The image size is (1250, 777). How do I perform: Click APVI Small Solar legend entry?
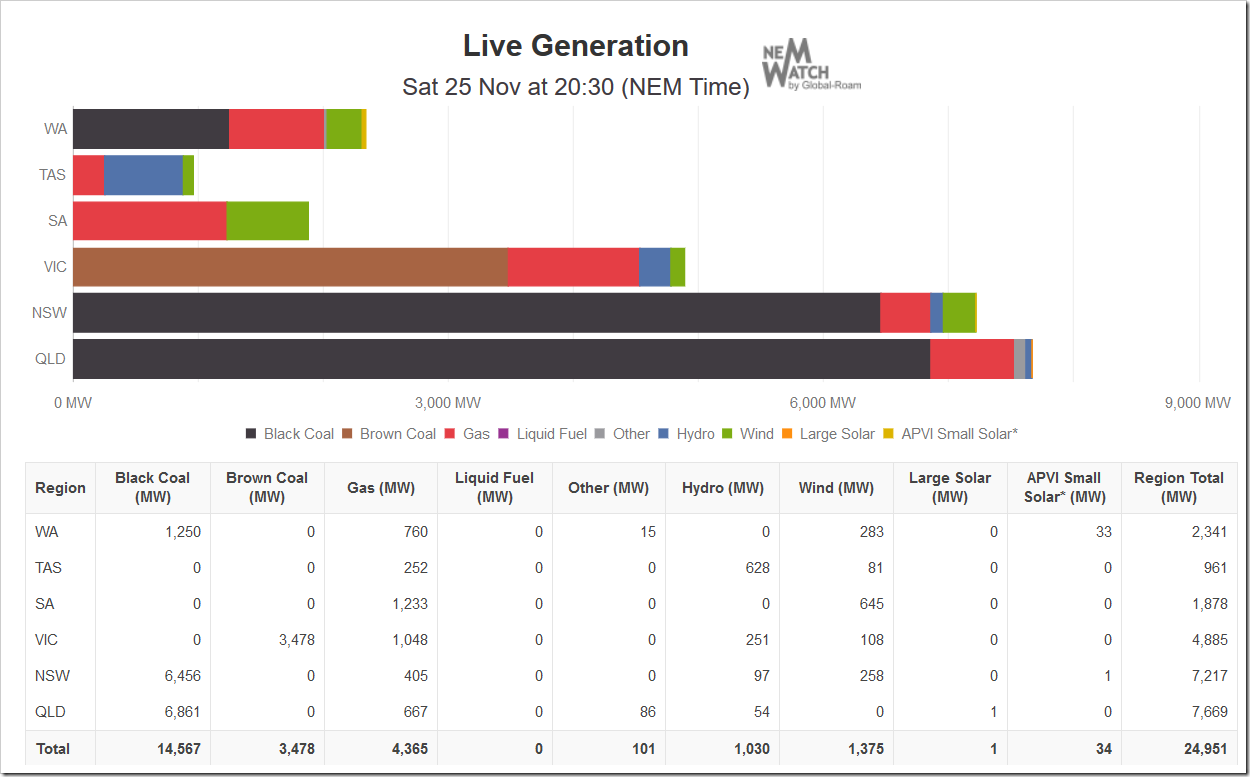(950, 434)
